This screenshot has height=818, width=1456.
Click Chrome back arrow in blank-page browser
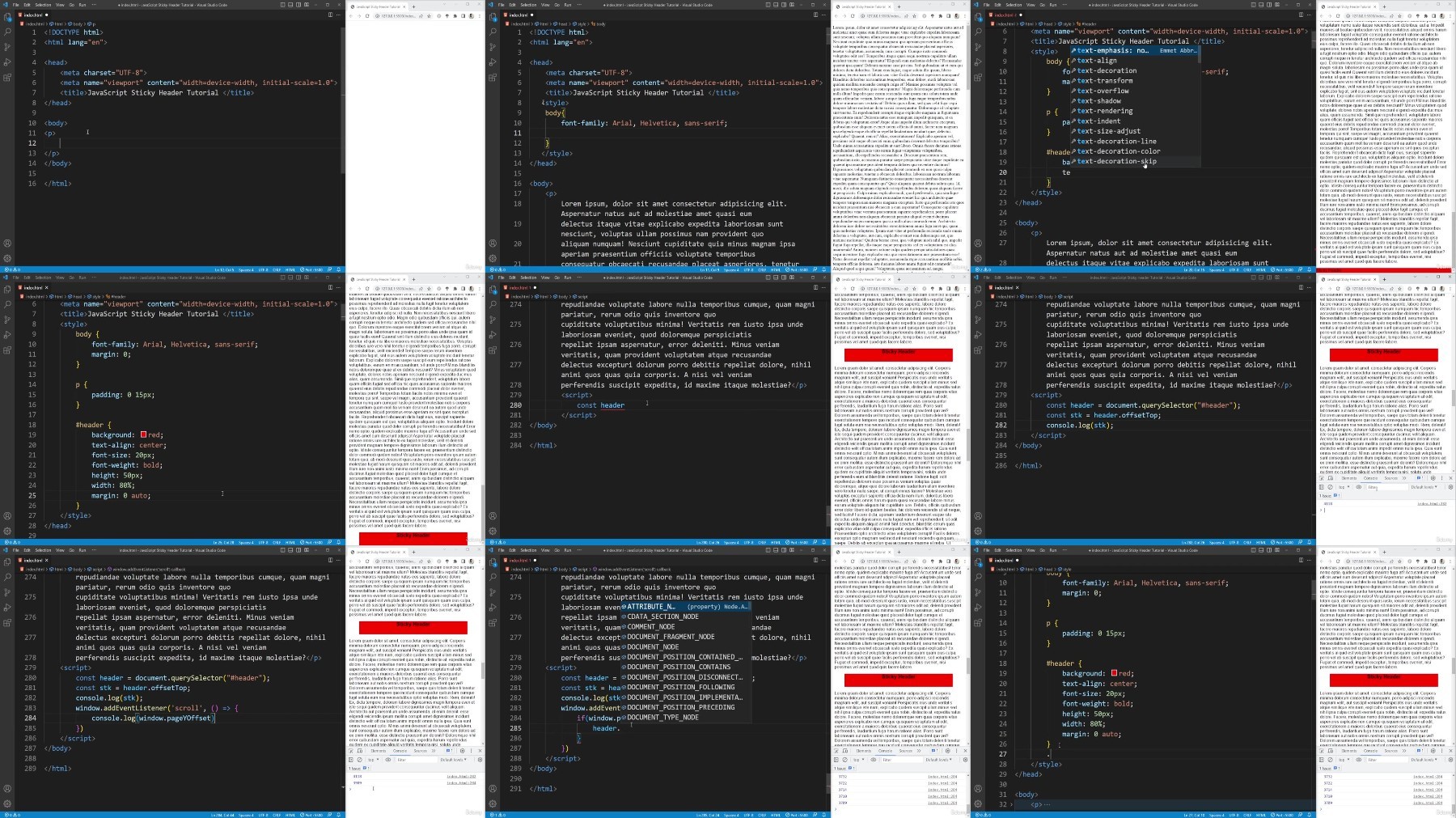click(x=351, y=16)
